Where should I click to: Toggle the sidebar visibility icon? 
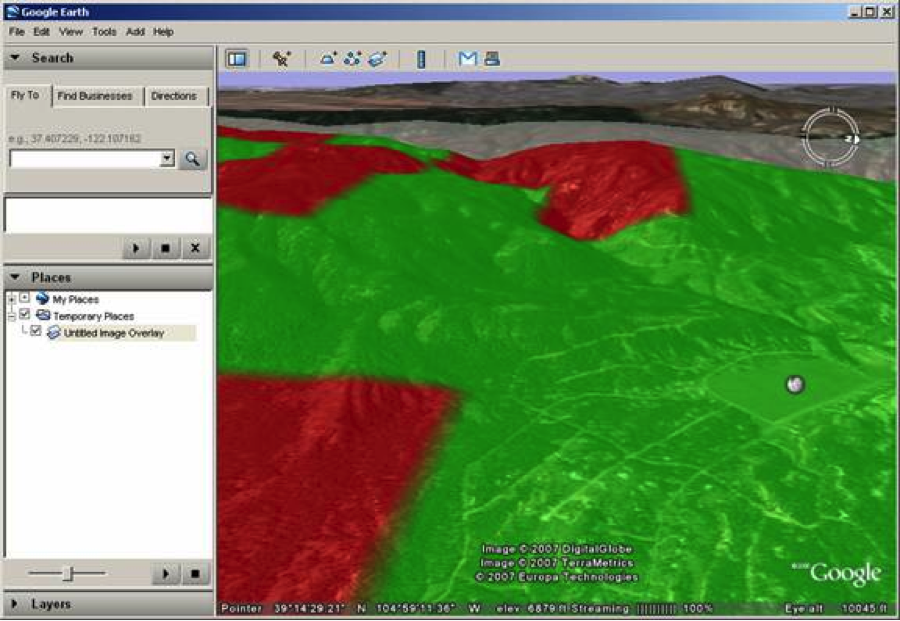(236, 59)
